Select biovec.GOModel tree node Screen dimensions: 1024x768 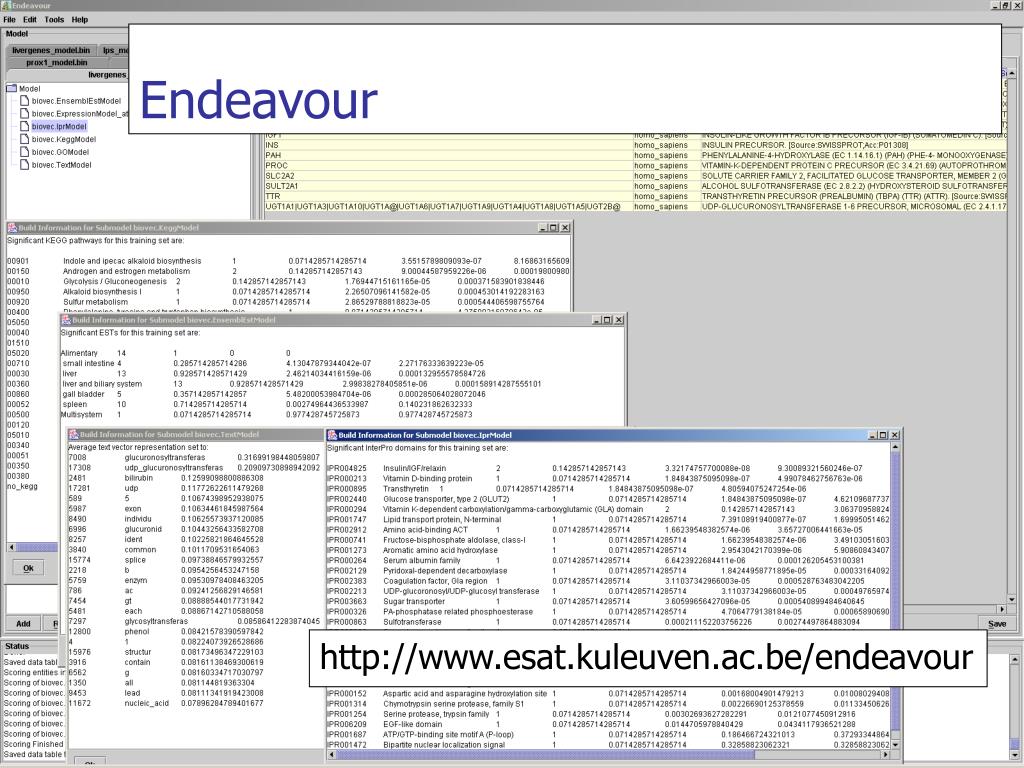pos(60,152)
